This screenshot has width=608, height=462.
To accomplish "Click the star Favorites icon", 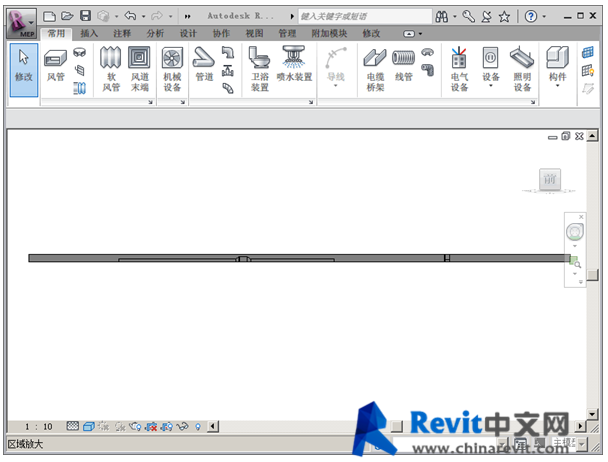I will click(x=504, y=16).
